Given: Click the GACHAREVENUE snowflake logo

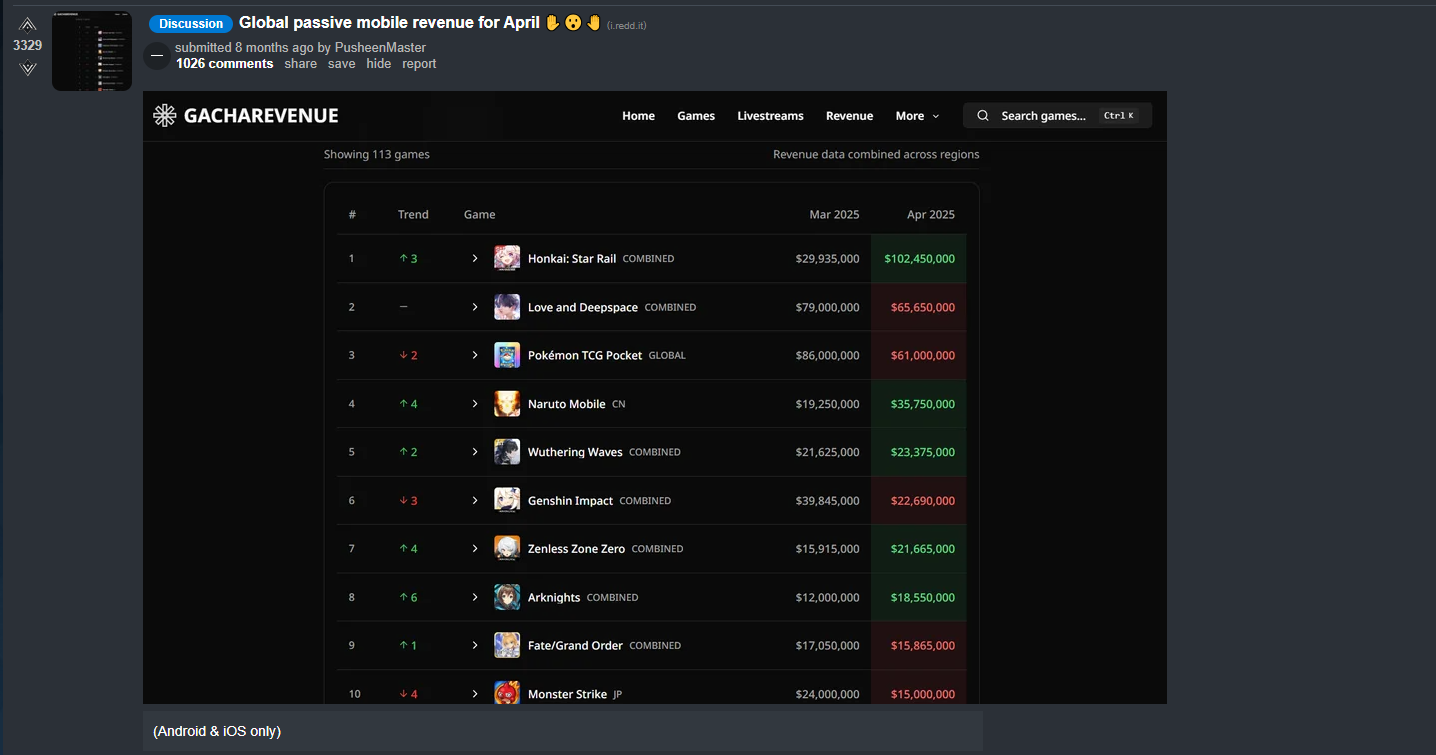Looking at the screenshot, I should coord(165,116).
